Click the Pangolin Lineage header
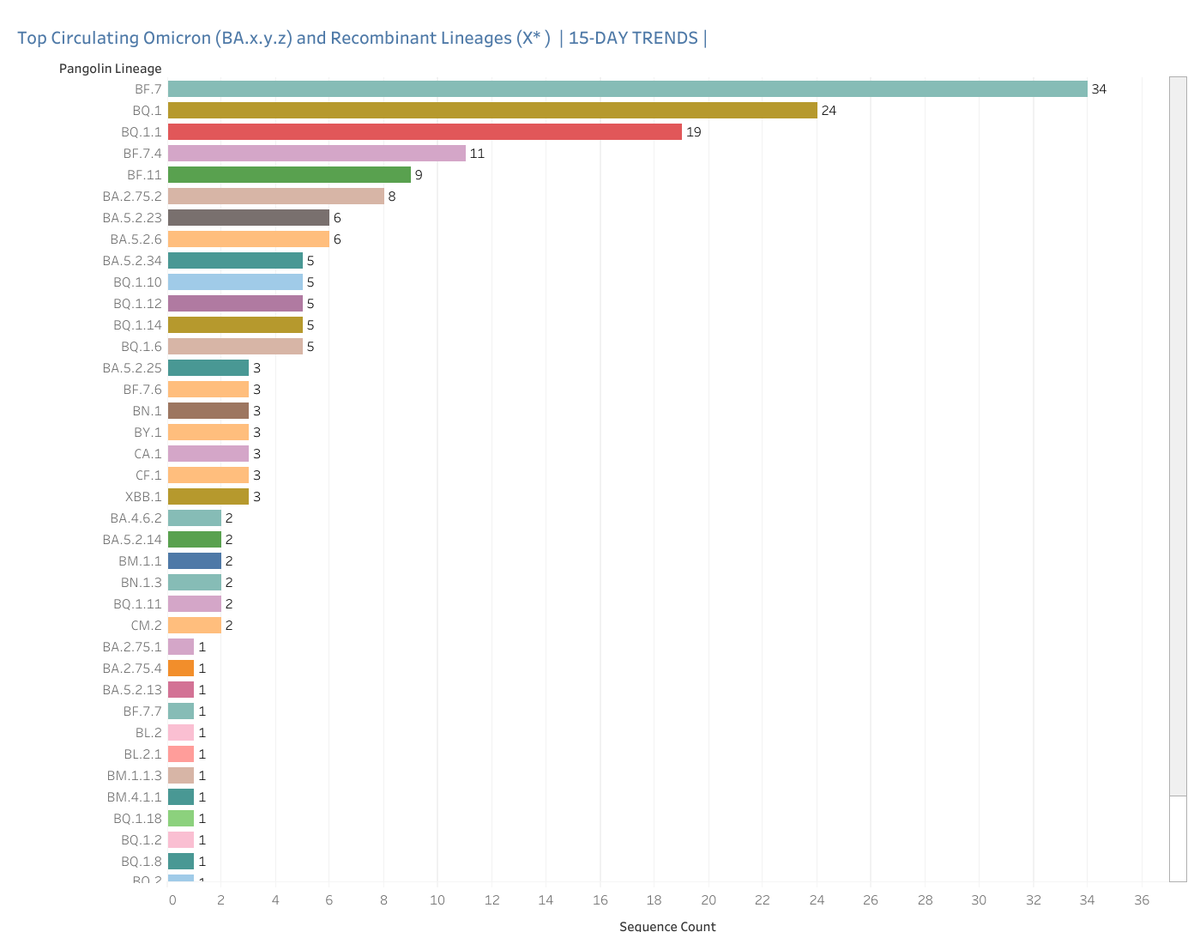 point(110,68)
